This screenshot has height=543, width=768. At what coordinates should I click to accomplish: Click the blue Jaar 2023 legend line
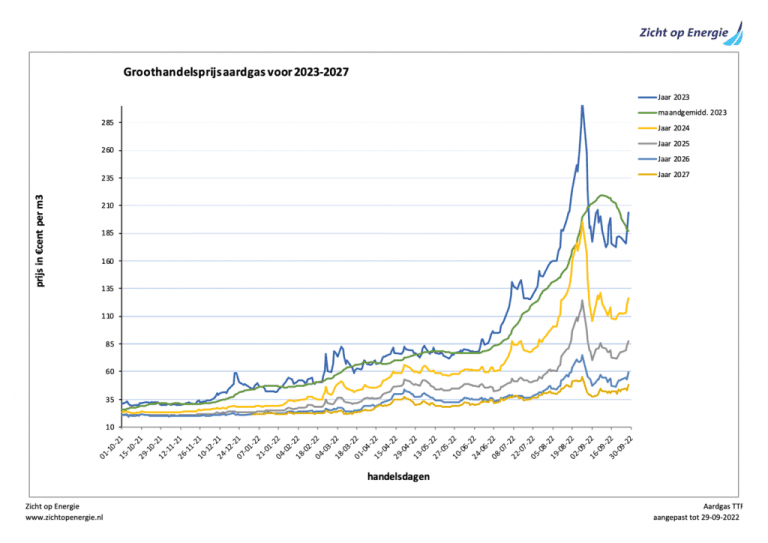649,97
